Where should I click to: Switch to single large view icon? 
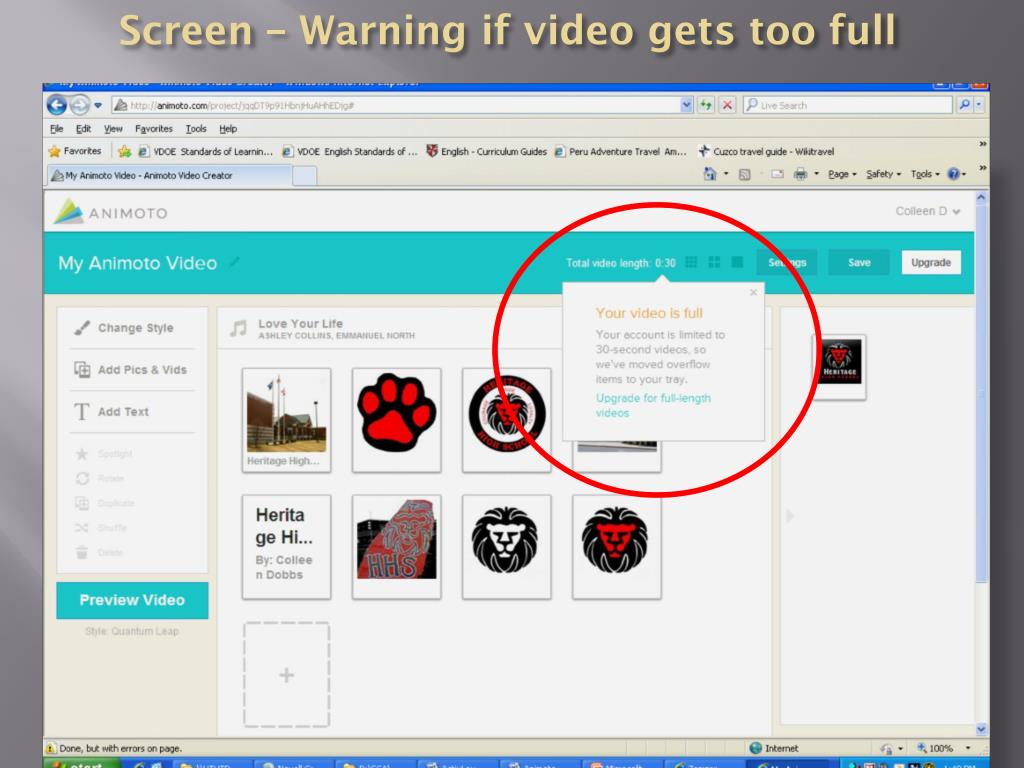pyautogui.click(x=737, y=262)
